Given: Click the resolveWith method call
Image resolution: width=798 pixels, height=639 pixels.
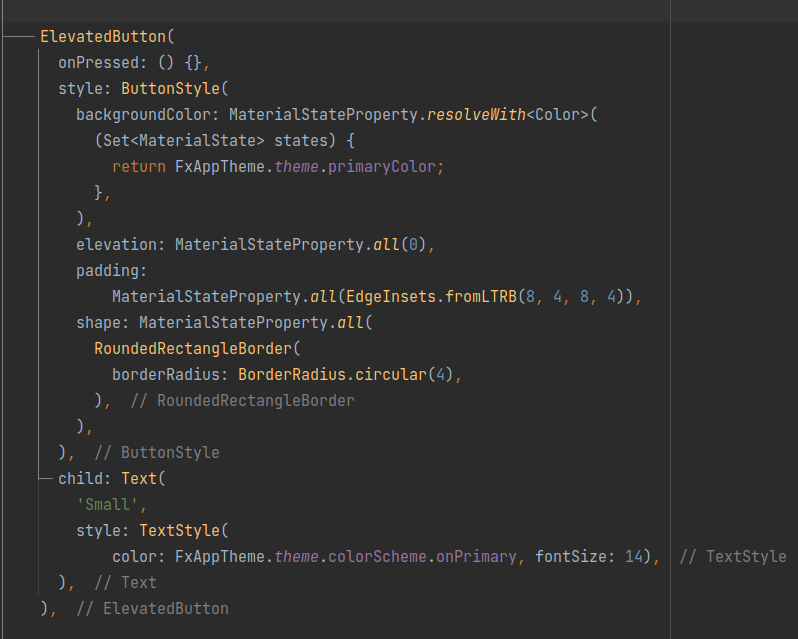Looking at the screenshot, I should pyautogui.click(x=476, y=115).
